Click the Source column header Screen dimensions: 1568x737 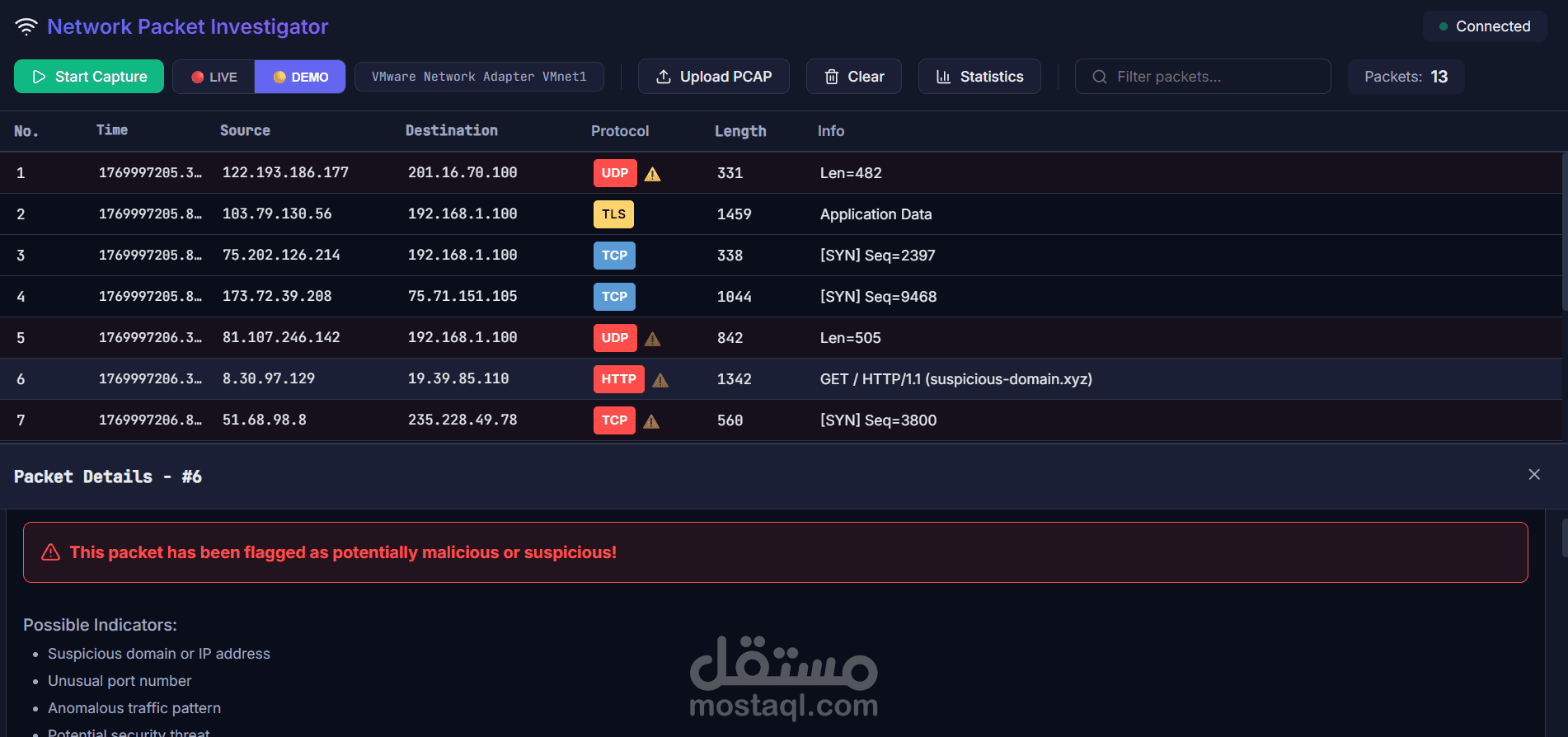tap(245, 130)
